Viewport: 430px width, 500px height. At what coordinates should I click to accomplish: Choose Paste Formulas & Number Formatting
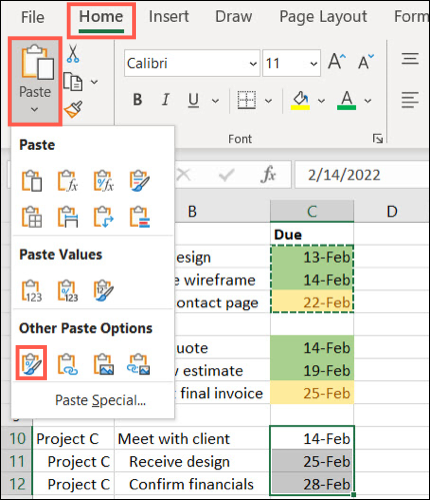pyautogui.click(x=104, y=181)
